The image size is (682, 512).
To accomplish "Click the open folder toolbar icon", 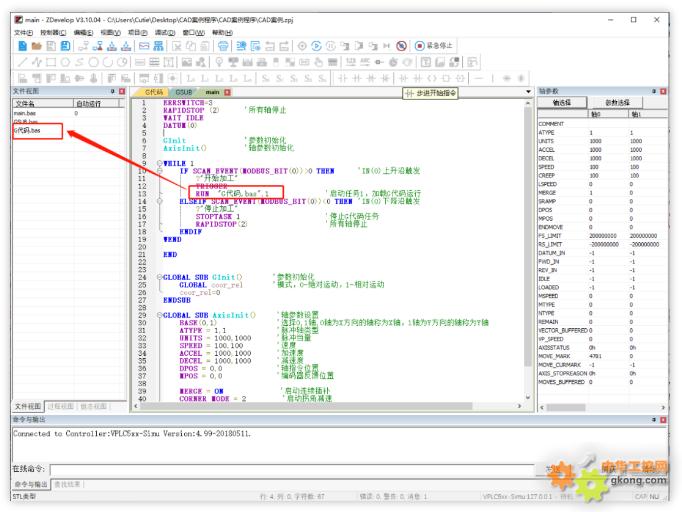I will point(37,46).
